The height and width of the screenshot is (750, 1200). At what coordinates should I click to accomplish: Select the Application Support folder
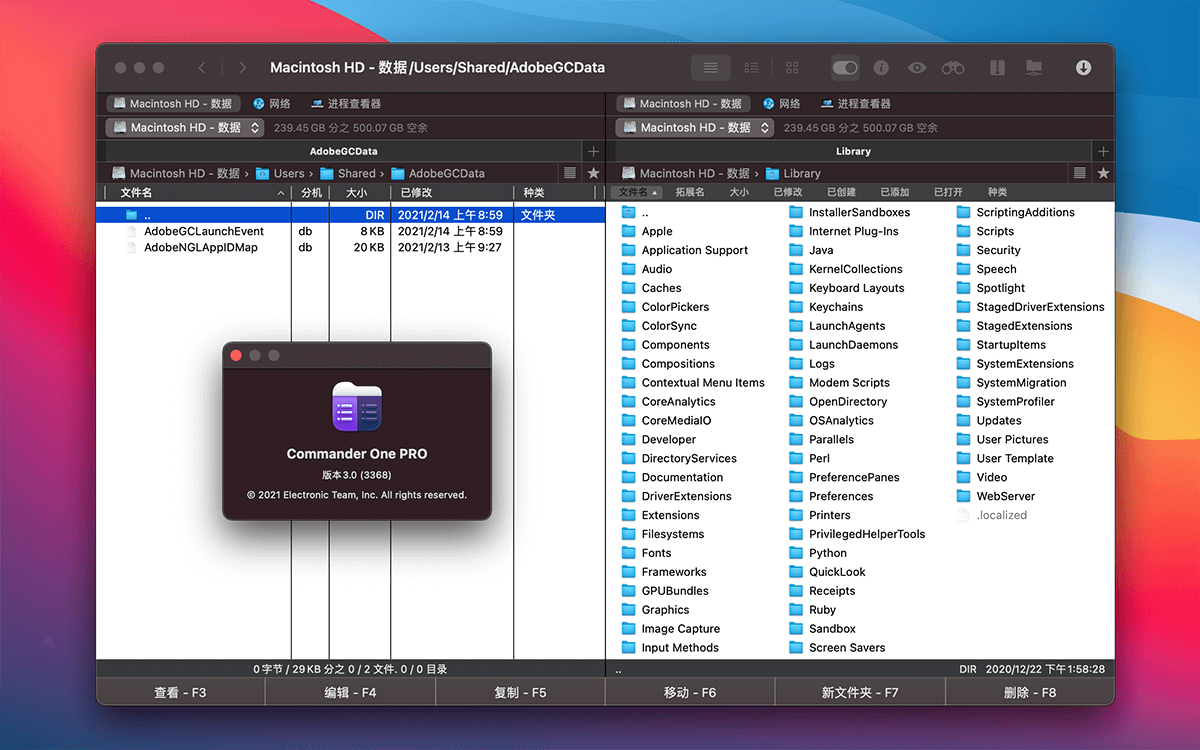pyautogui.click(x=694, y=250)
